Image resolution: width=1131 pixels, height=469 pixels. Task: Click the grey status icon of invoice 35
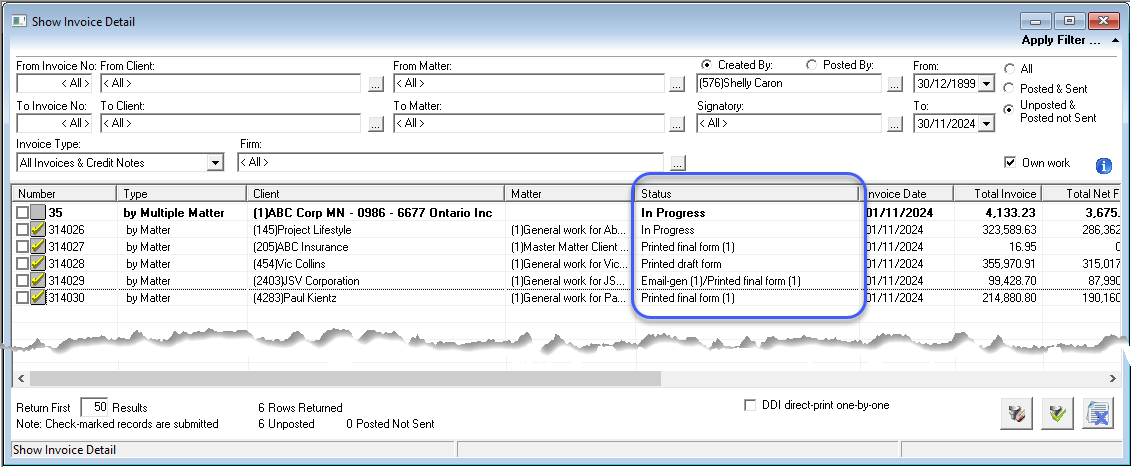39,213
